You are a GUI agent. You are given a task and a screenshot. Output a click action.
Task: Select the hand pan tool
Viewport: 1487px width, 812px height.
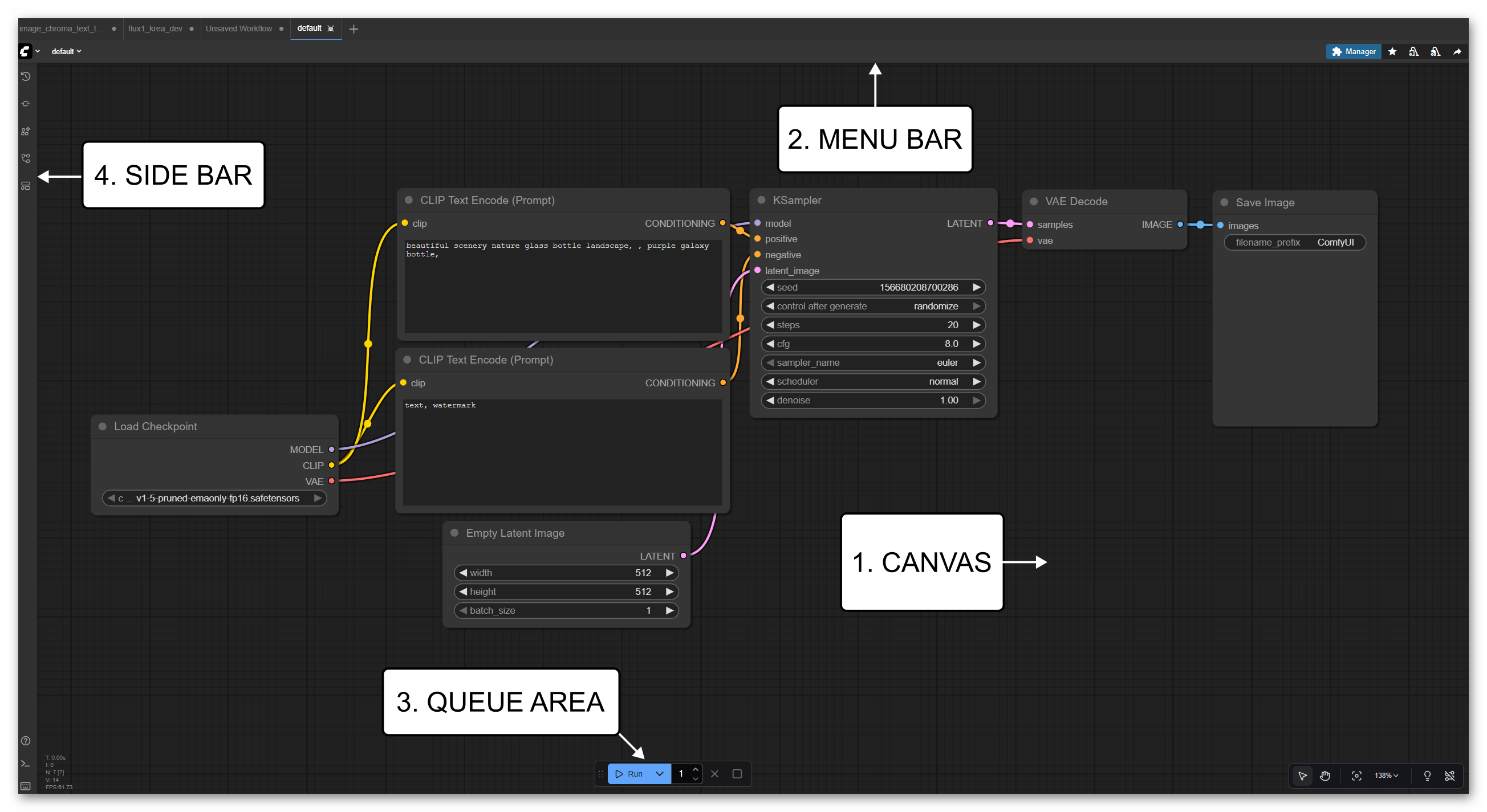coord(1325,776)
